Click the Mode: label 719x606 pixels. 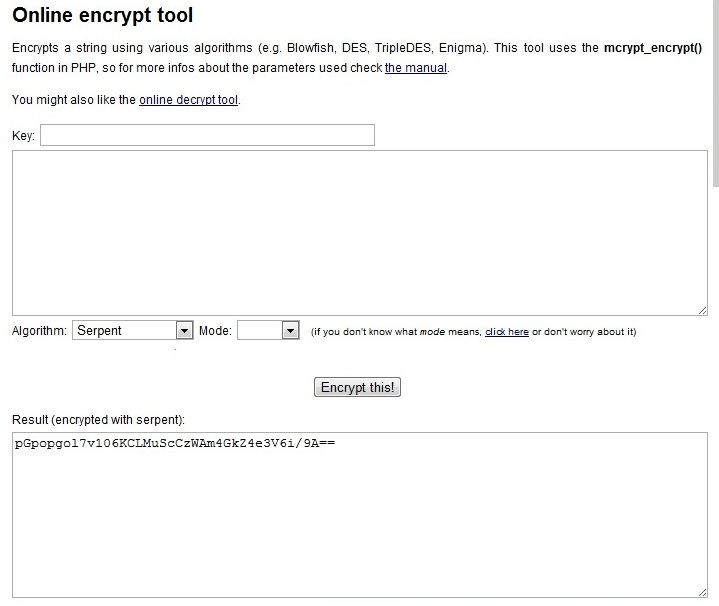(x=215, y=331)
